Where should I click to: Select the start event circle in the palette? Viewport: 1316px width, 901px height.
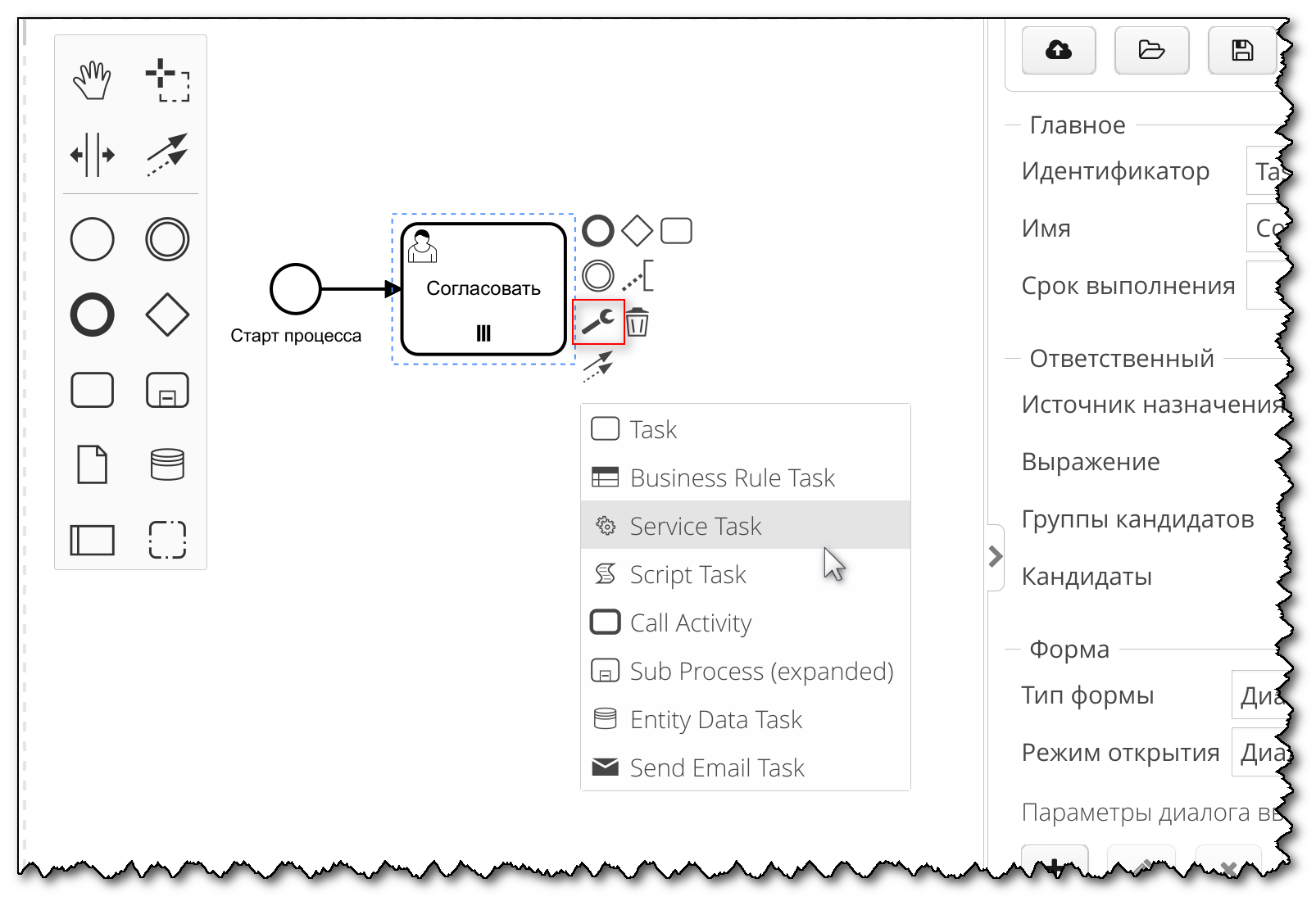click(x=92, y=239)
